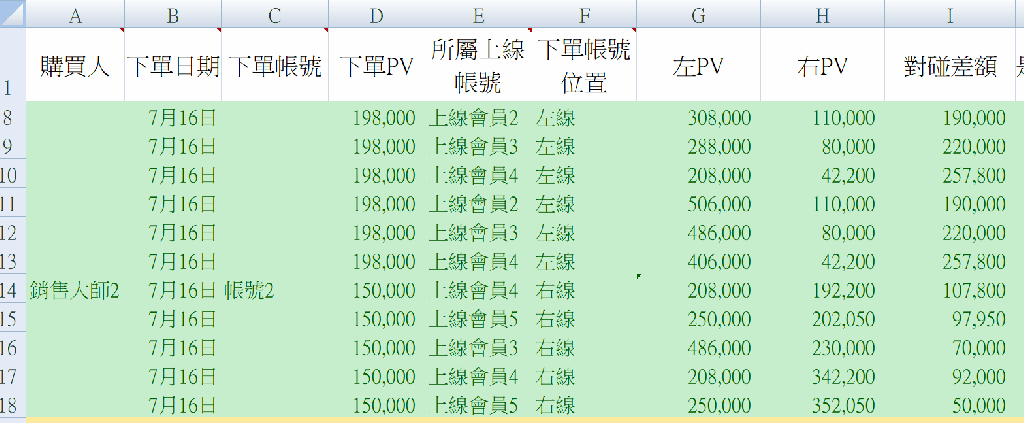Select the 506,000 left PV cell

(x=699, y=204)
